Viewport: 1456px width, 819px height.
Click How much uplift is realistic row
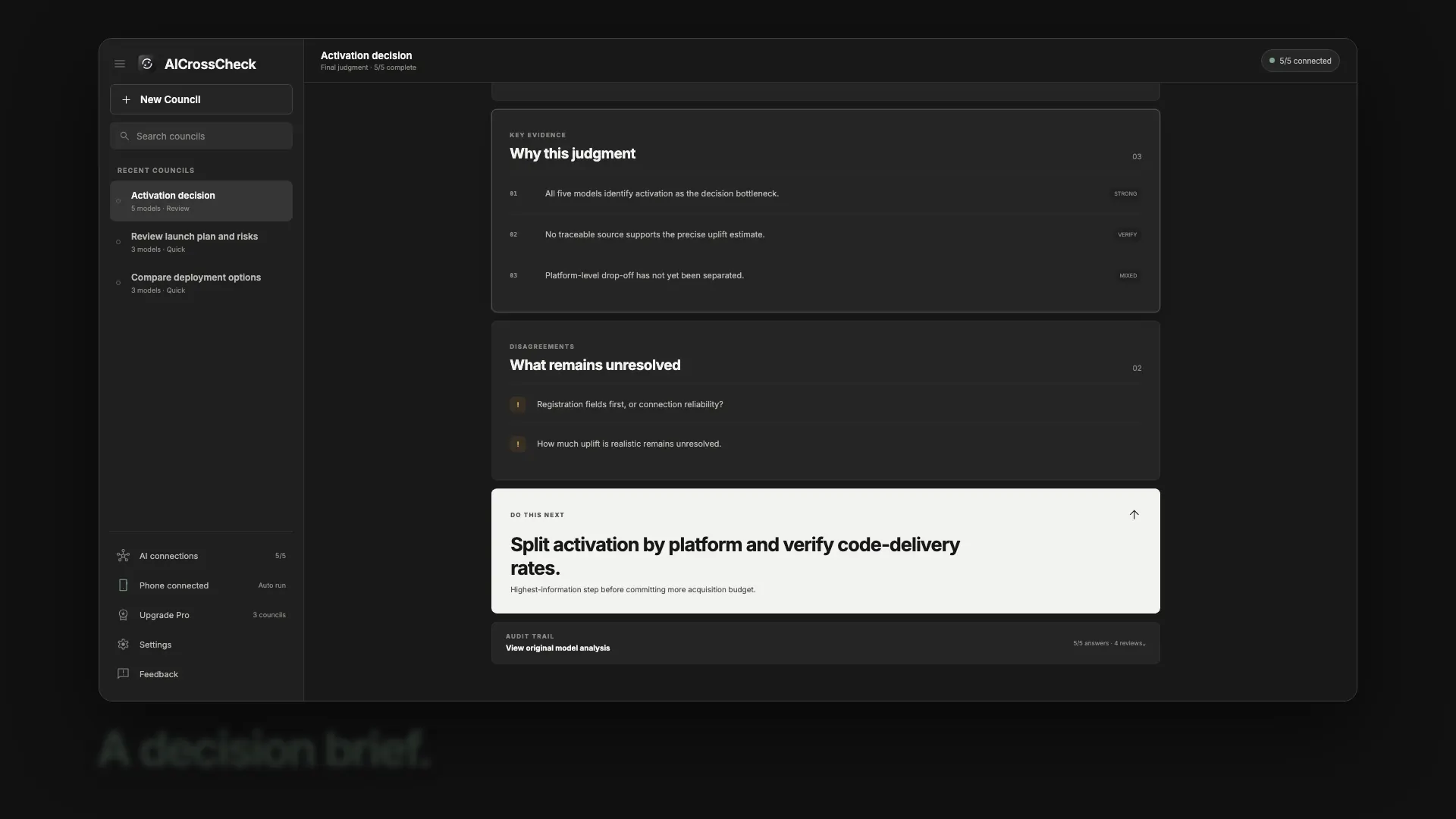pos(826,444)
